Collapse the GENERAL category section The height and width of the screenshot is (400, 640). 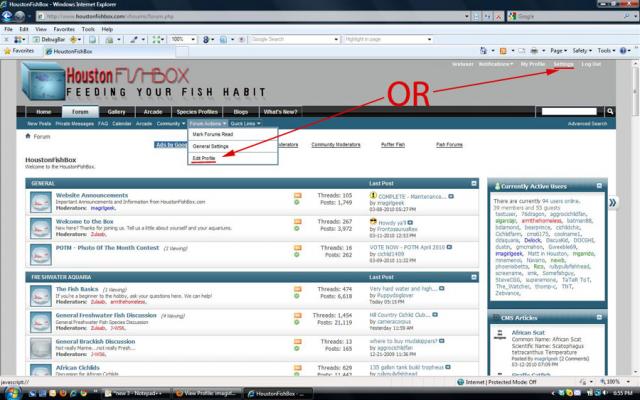474,184
